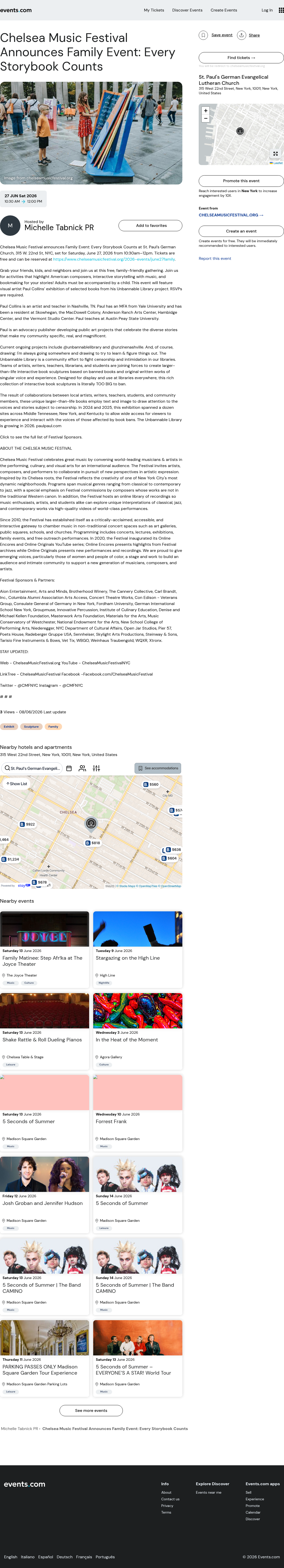Switch site language to Français
The width and height of the screenshot is (284, 1568).
(84, 1557)
